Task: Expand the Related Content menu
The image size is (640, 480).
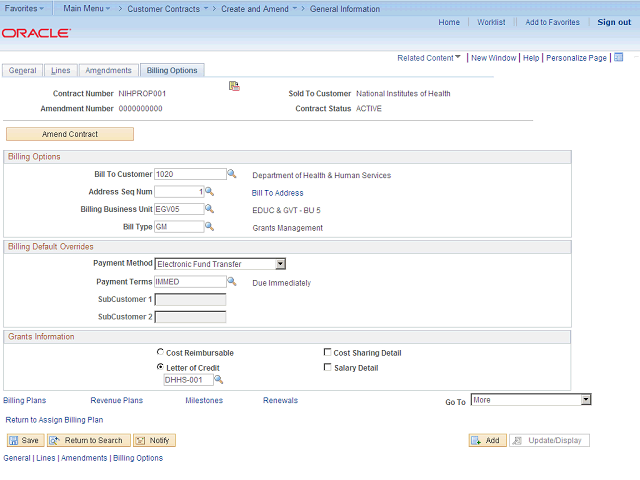Action: [429, 58]
